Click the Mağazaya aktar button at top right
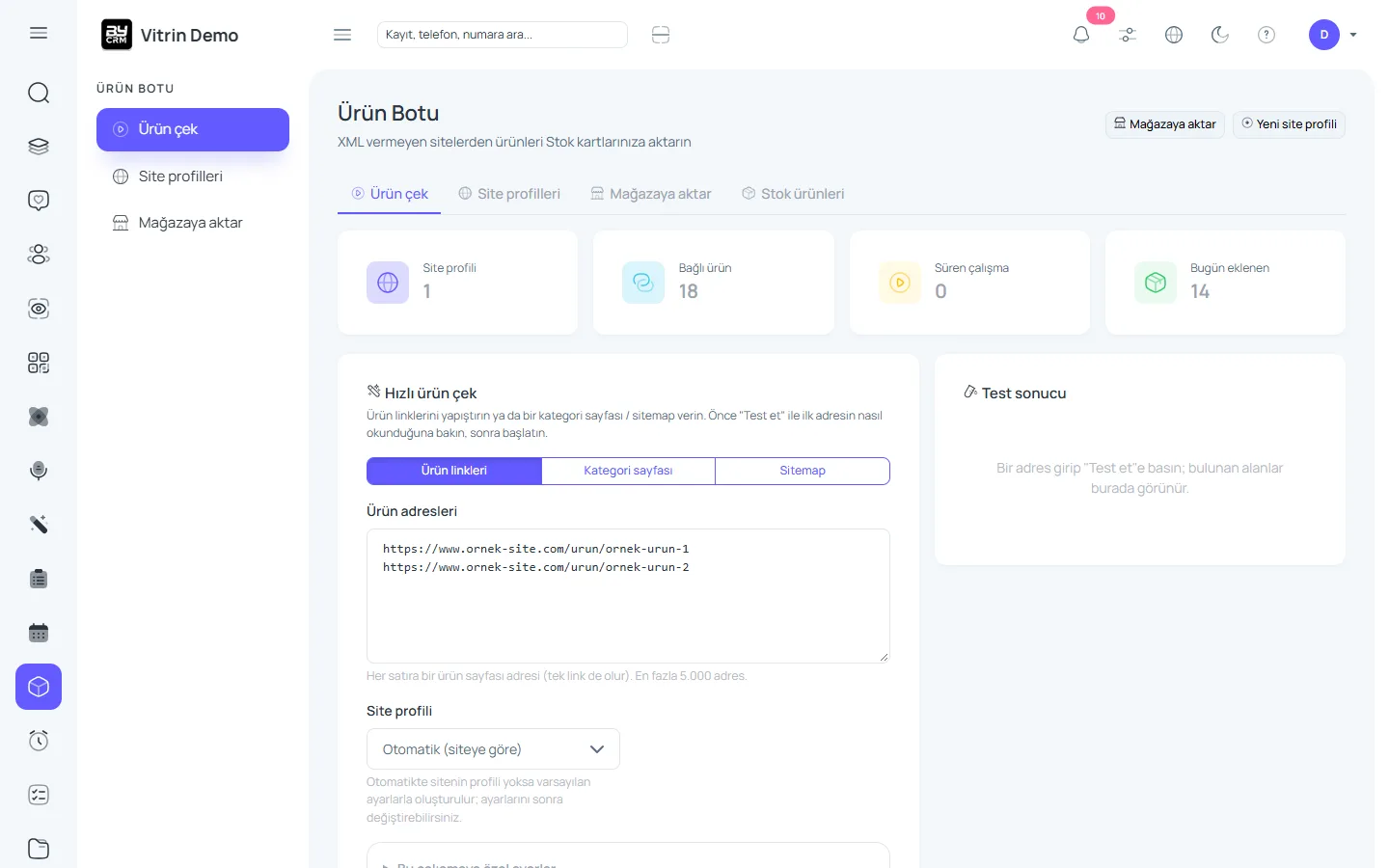Viewport: 1389px width, 868px height. 1165,124
